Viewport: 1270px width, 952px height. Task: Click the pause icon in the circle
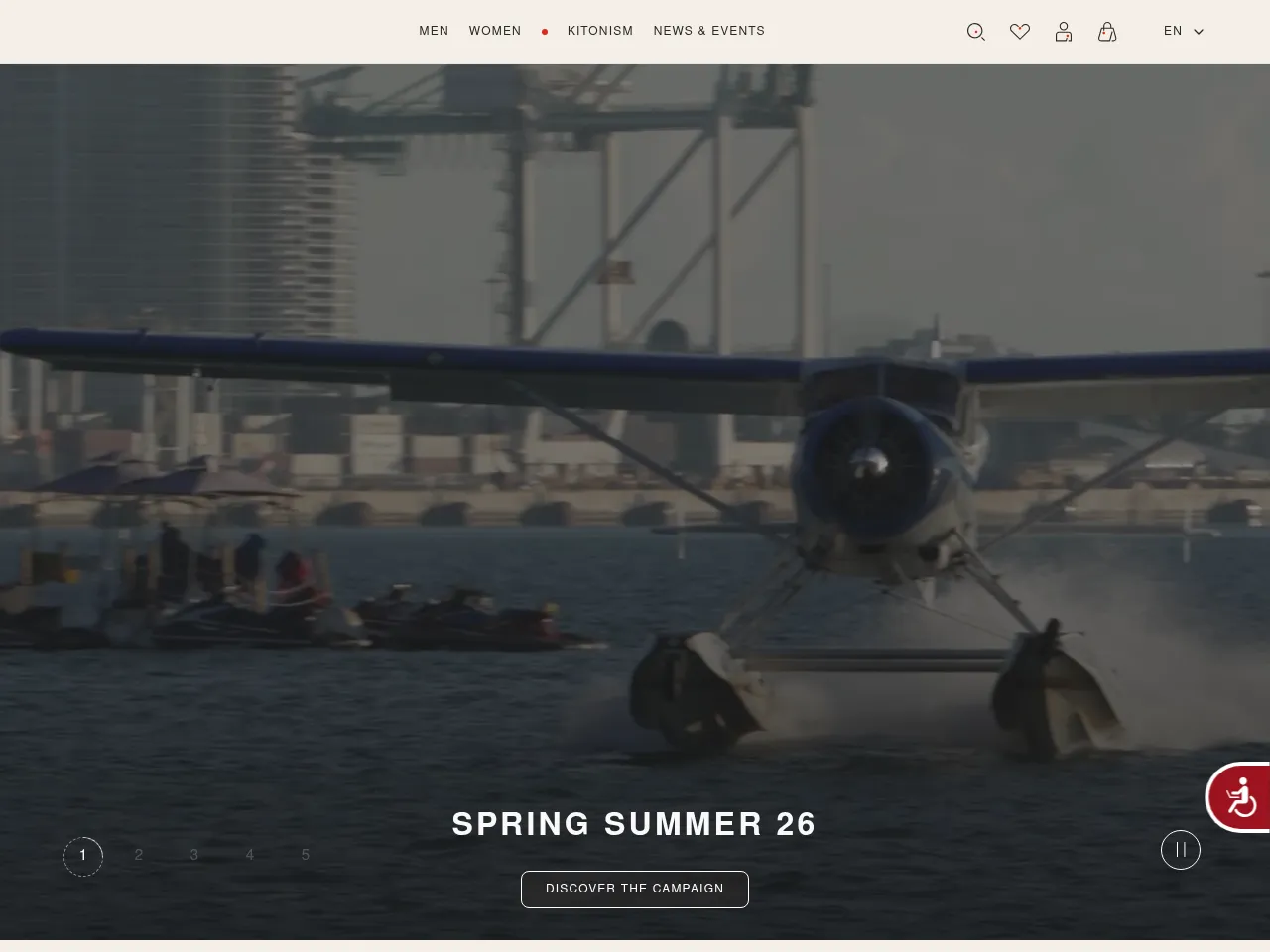(x=1181, y=850)
